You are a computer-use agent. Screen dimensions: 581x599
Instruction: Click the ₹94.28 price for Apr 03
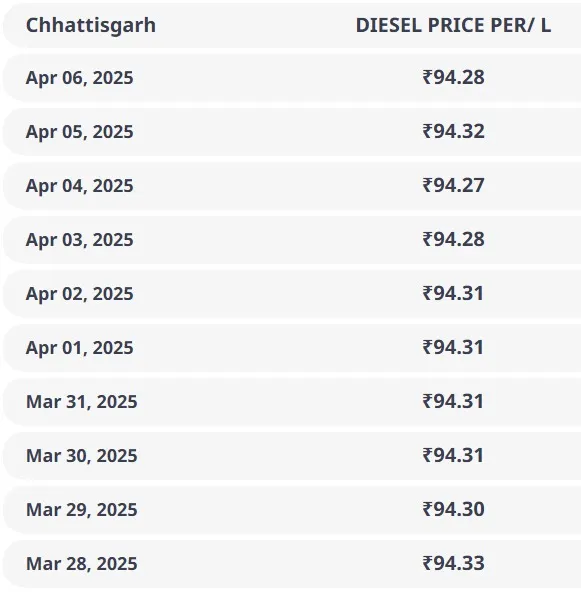coord(453,239)
